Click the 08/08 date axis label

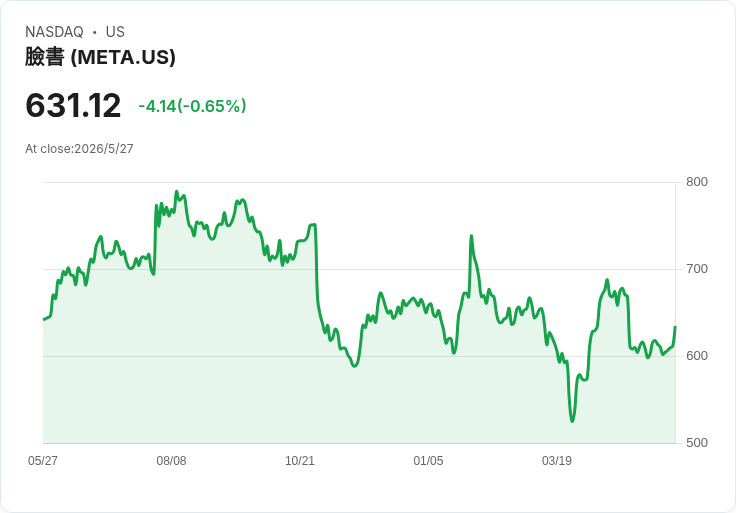click(171, 460)
